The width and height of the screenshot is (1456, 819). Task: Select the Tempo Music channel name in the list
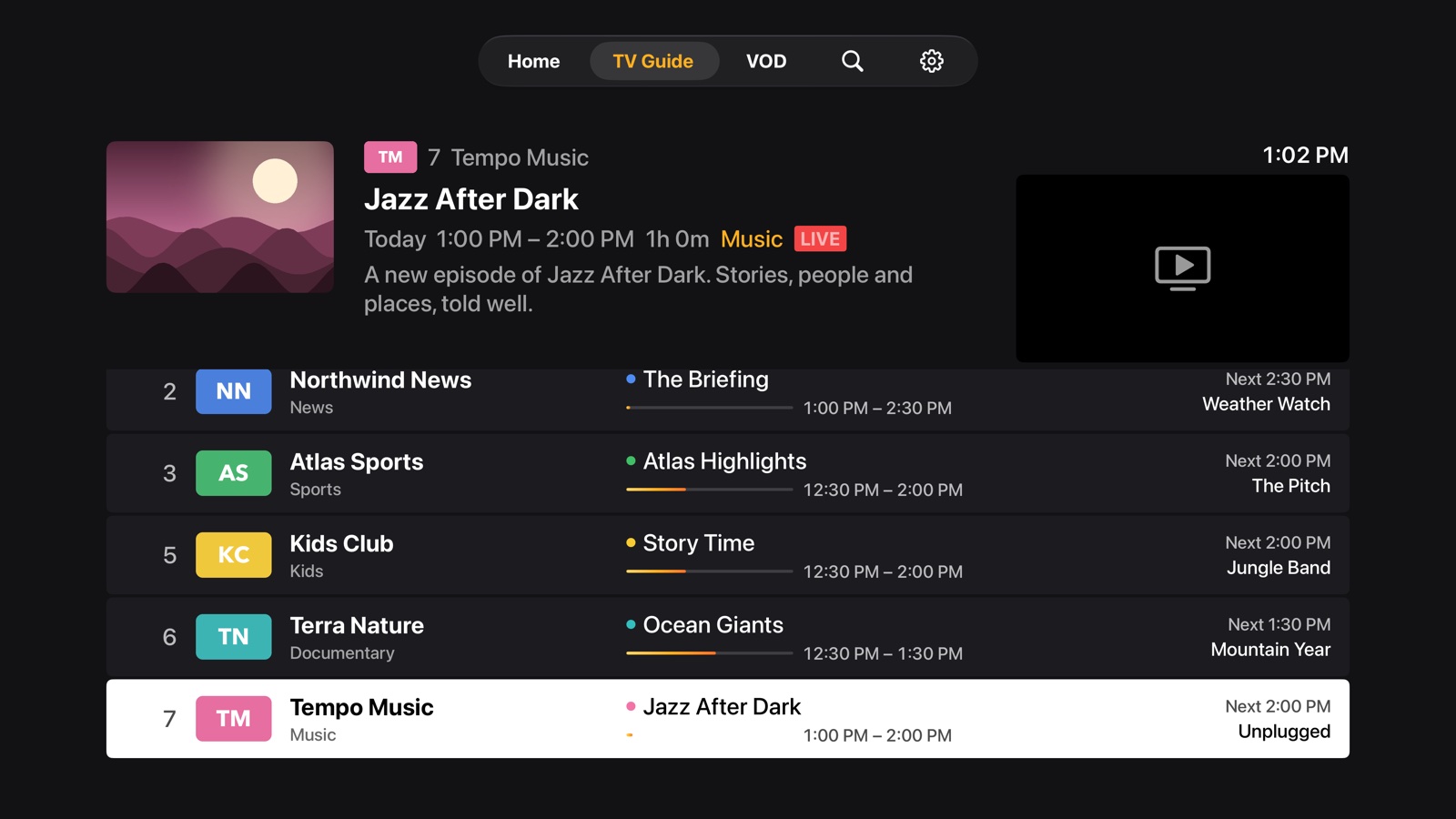pyautogui.click(x=361, y=707)
